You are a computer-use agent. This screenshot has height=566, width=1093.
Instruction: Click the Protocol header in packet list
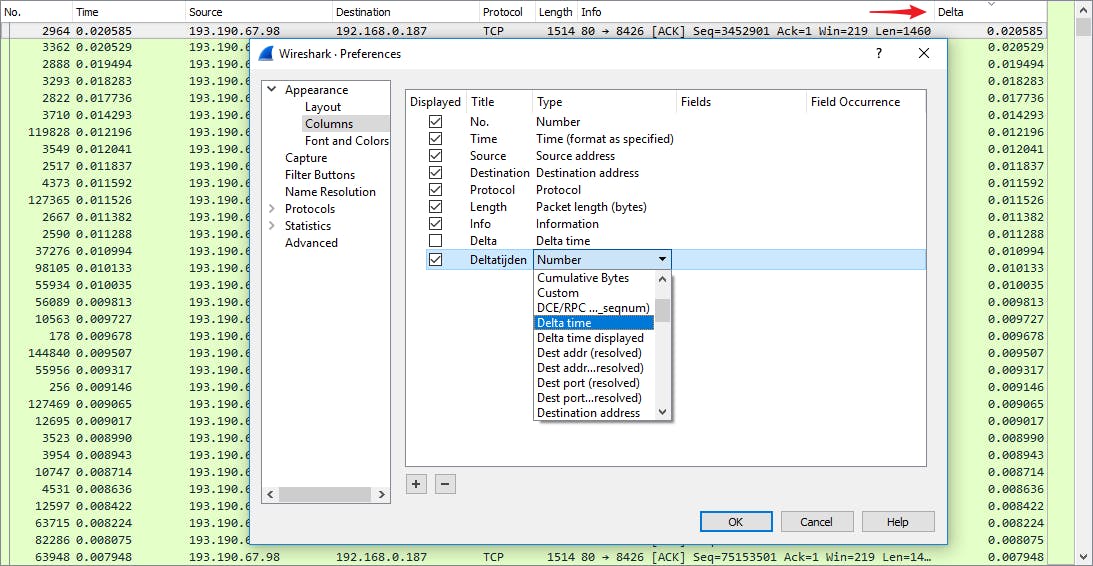[507, 12]
